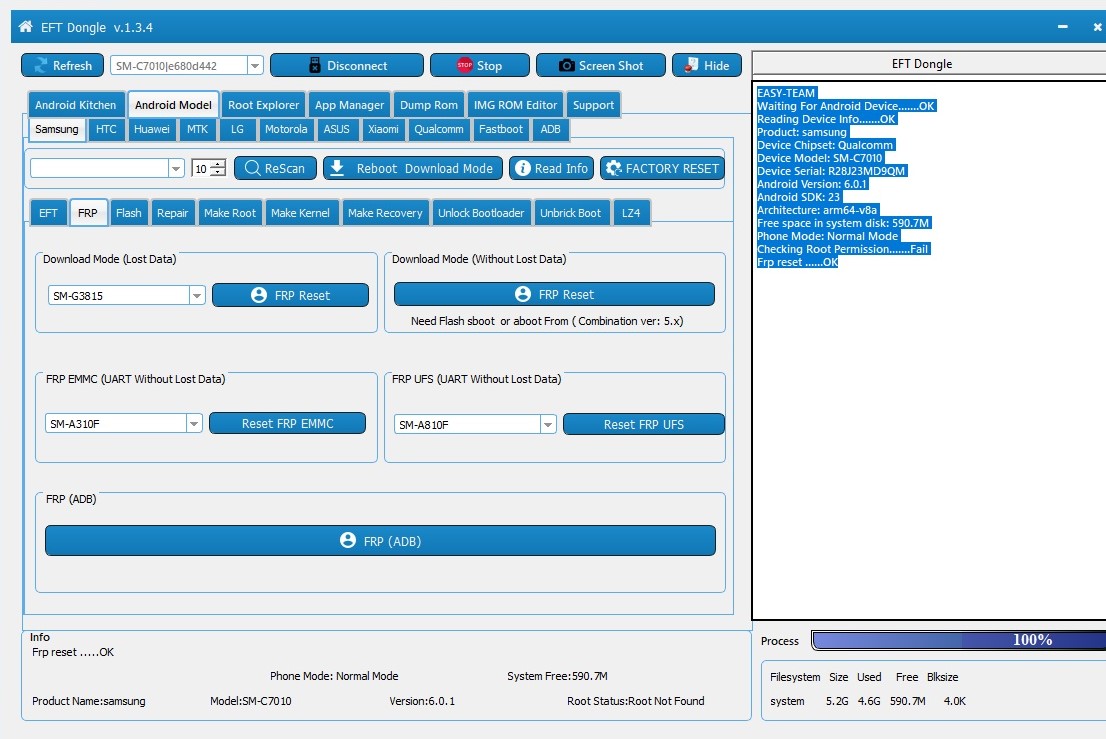Click the Read Info button
1106x739 pixels.
tap(552, 169)
